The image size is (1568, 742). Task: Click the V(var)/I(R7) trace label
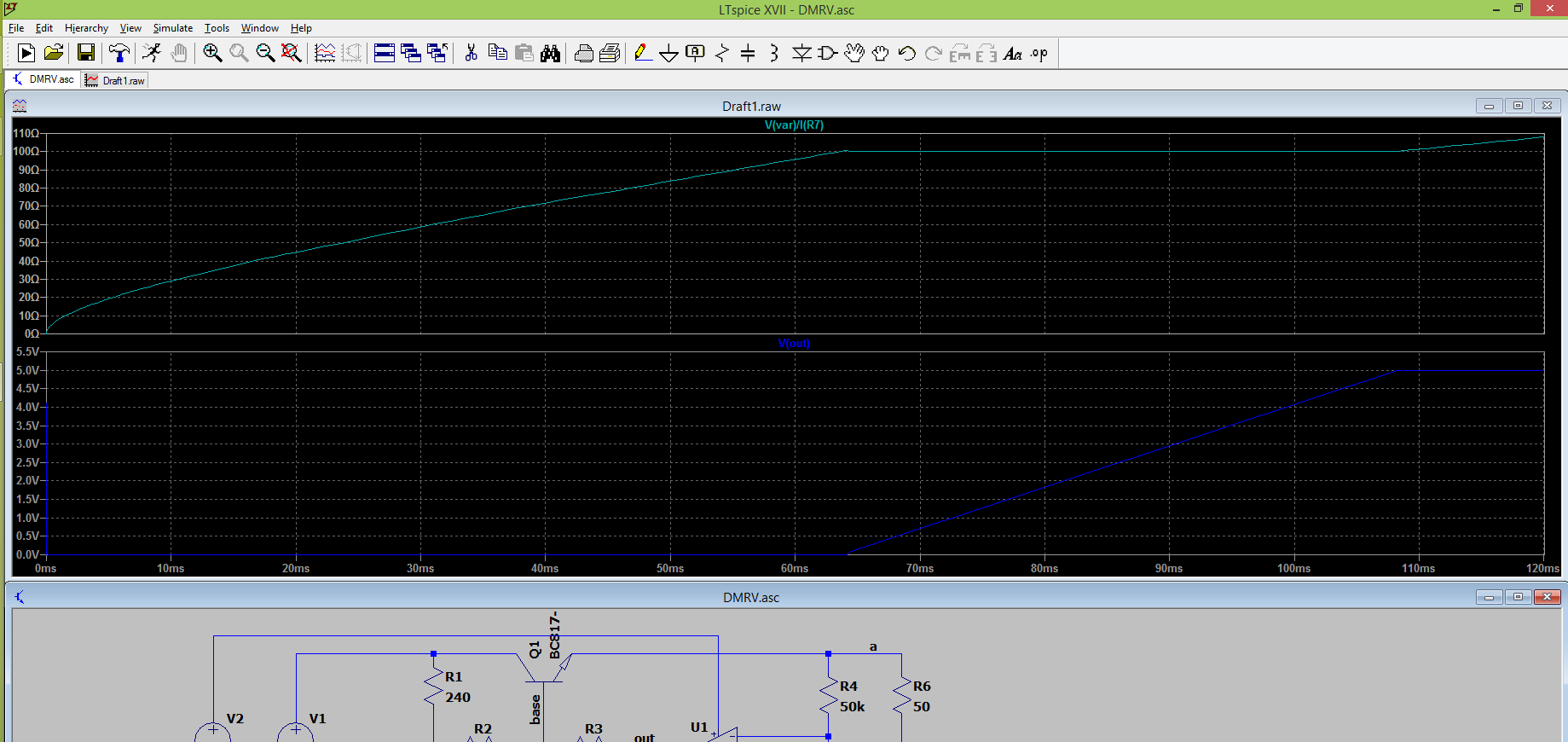[794, 125]
